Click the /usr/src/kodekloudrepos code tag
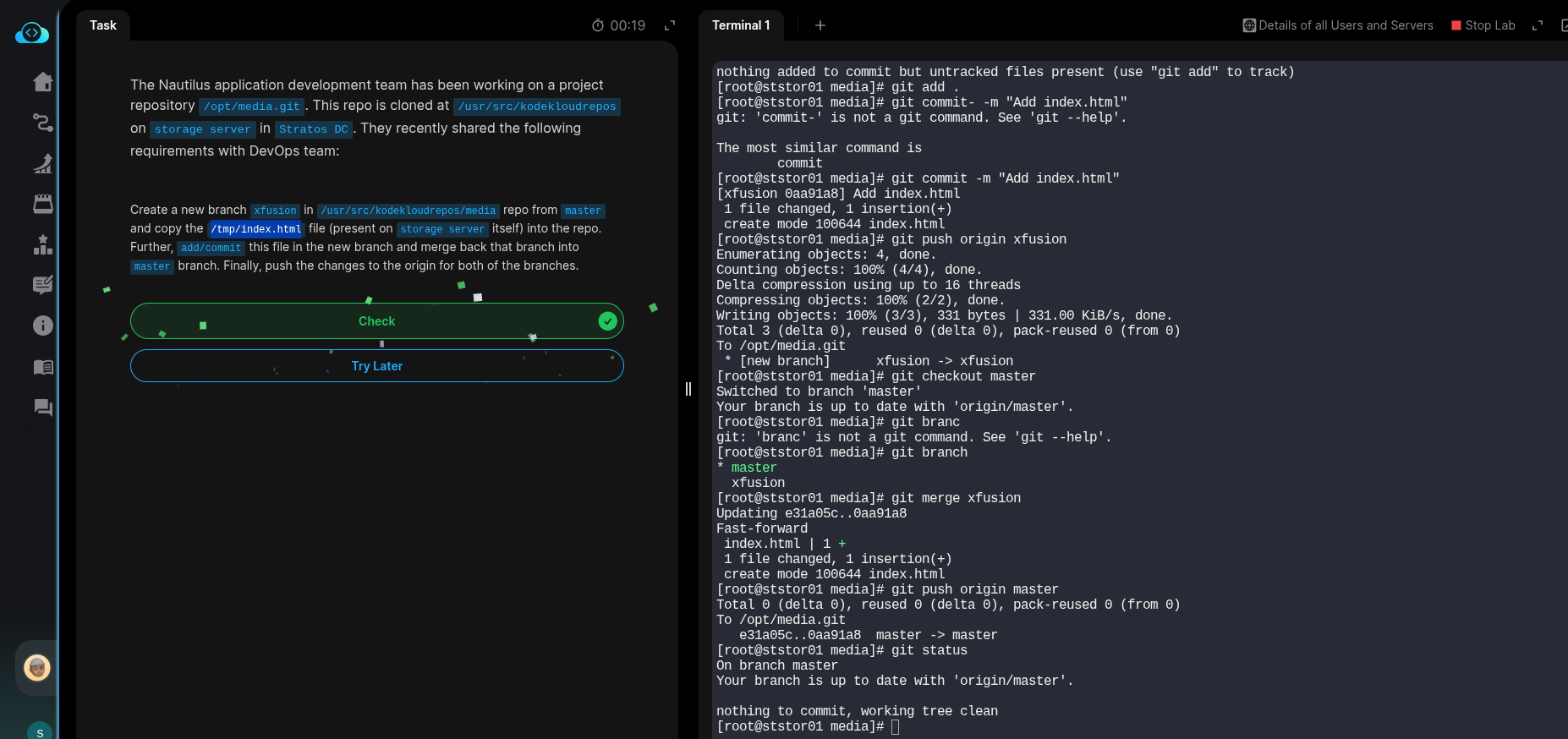1568x739 pixels. [537, 107]
